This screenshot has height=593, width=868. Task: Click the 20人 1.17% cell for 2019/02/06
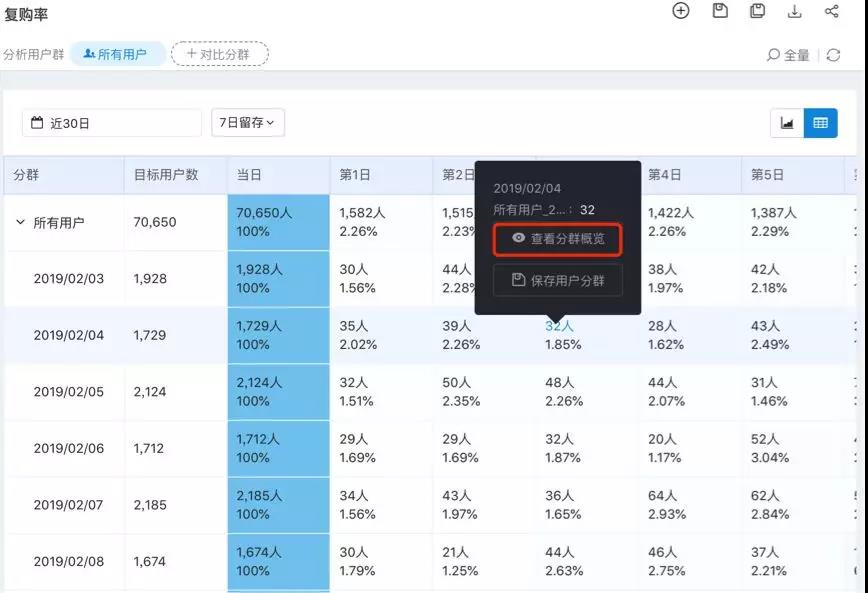click(x=690, y=448)
